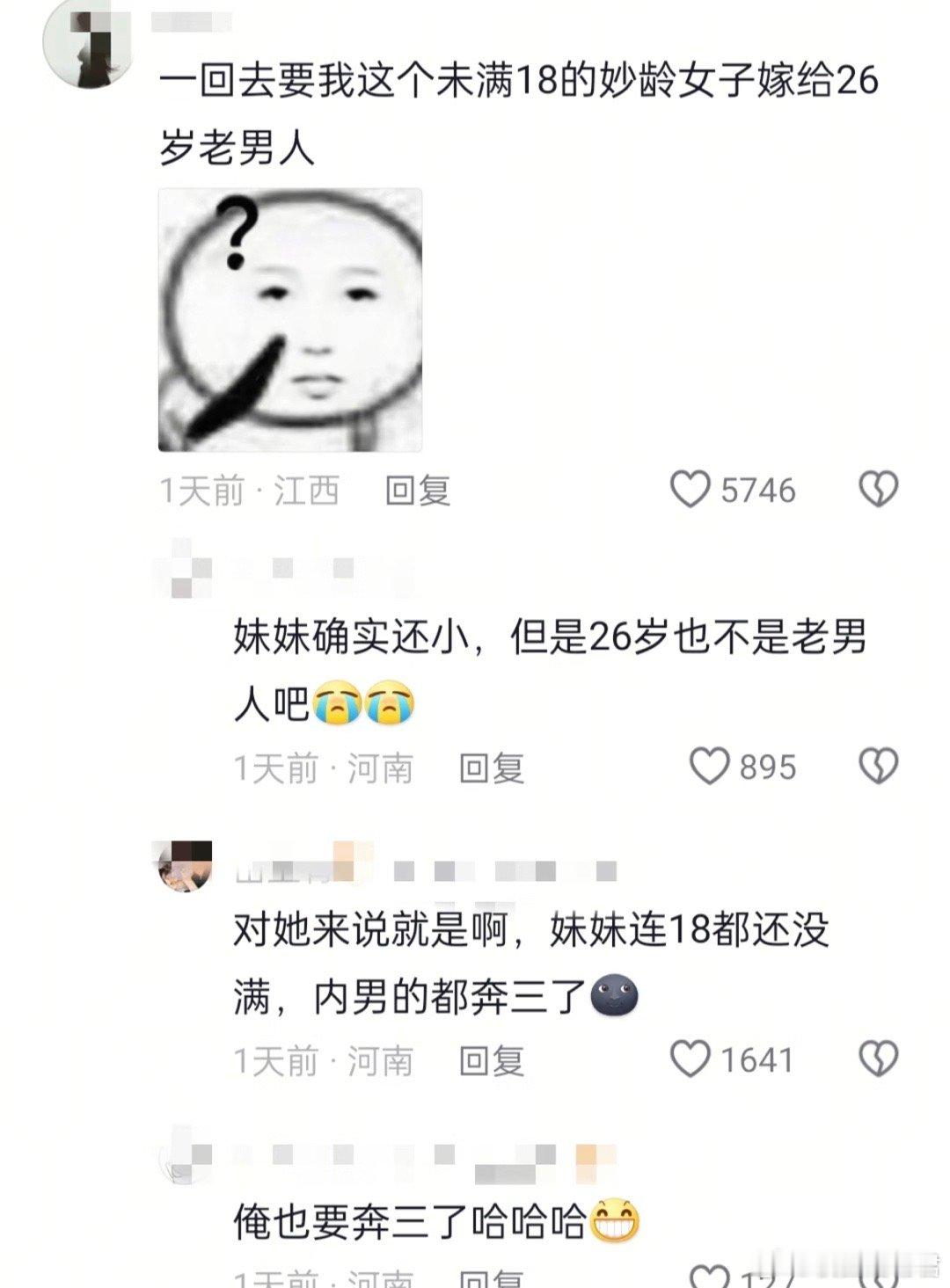Like the bottom 俺也要奔三了 reply
Image resolution: width=950 pixels, height=1288 pixels.
709,1275
